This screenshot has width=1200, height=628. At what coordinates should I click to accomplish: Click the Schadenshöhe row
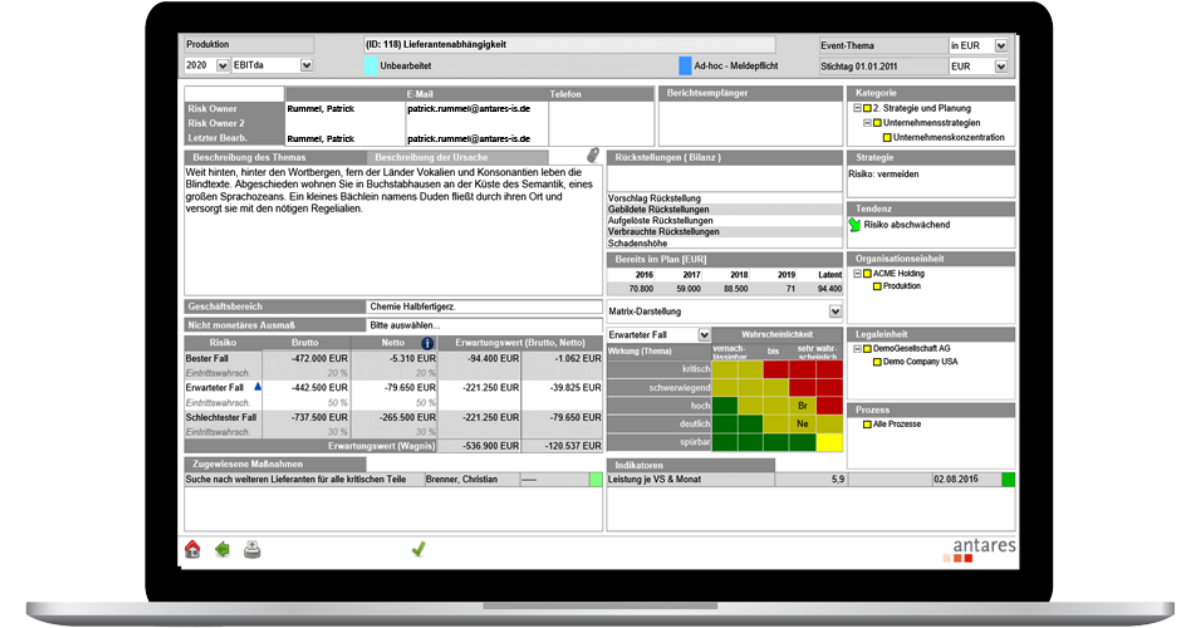tap(725, 242)
